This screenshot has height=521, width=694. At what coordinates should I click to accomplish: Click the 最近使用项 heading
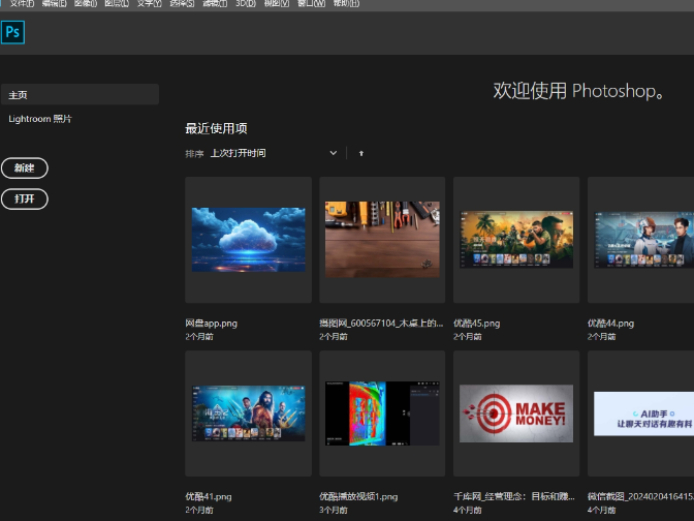216,129
